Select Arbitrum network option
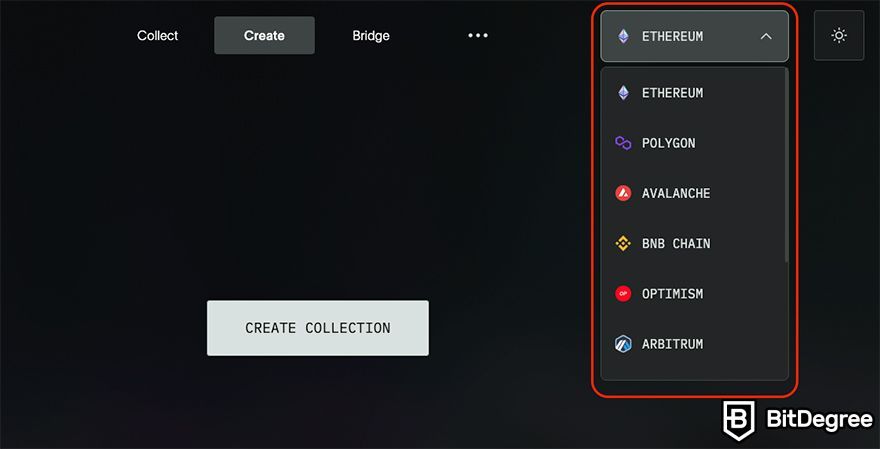 click(693, 344)
